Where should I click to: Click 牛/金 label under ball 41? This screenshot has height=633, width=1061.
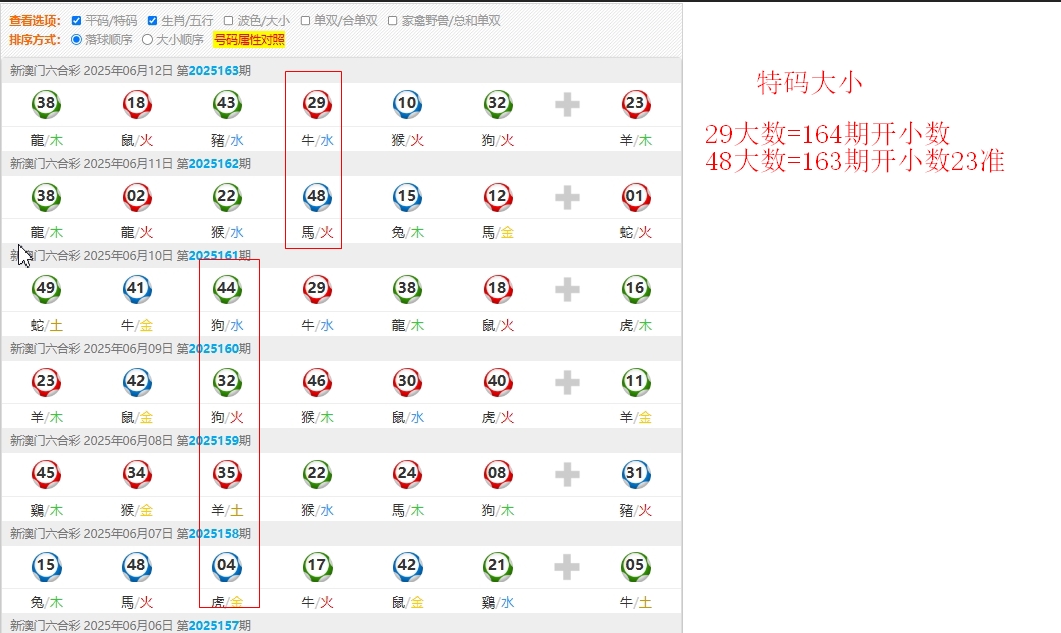coord(137,326)
